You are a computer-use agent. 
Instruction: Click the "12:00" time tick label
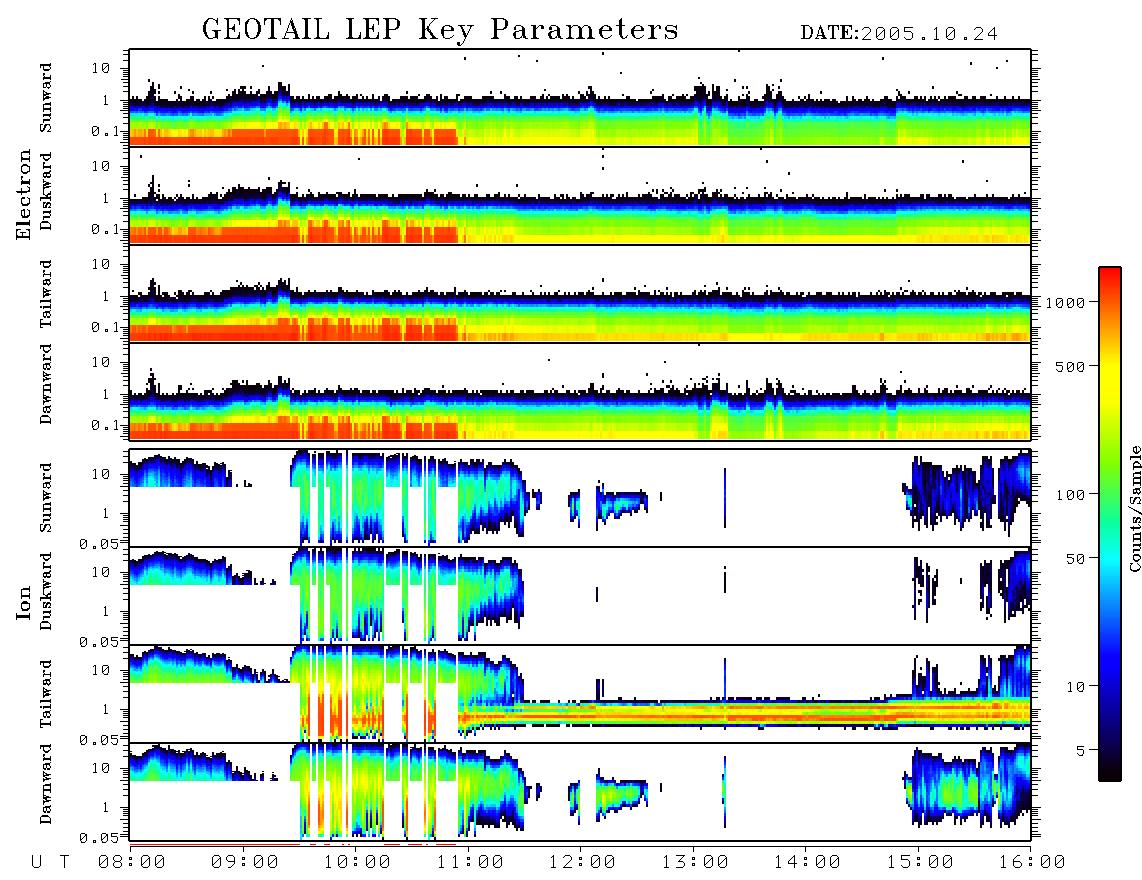coord(582,862)
